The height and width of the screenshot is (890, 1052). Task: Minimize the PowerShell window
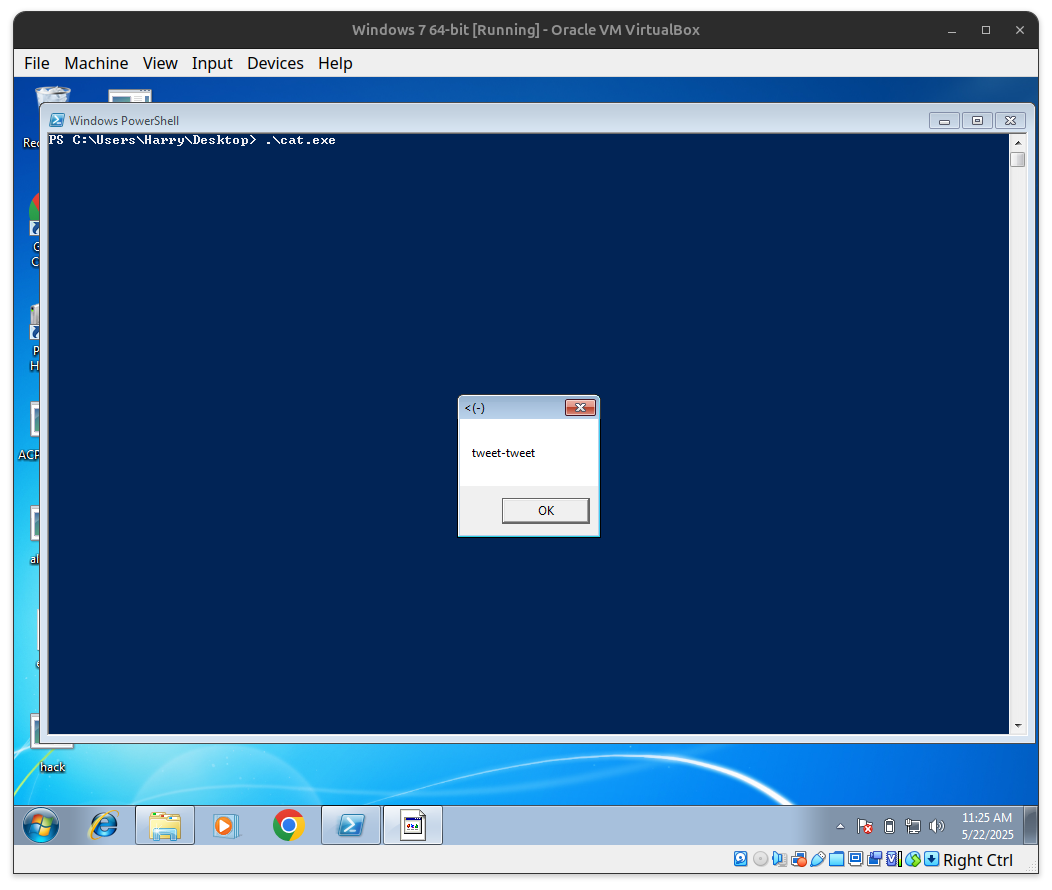(944, 121)
